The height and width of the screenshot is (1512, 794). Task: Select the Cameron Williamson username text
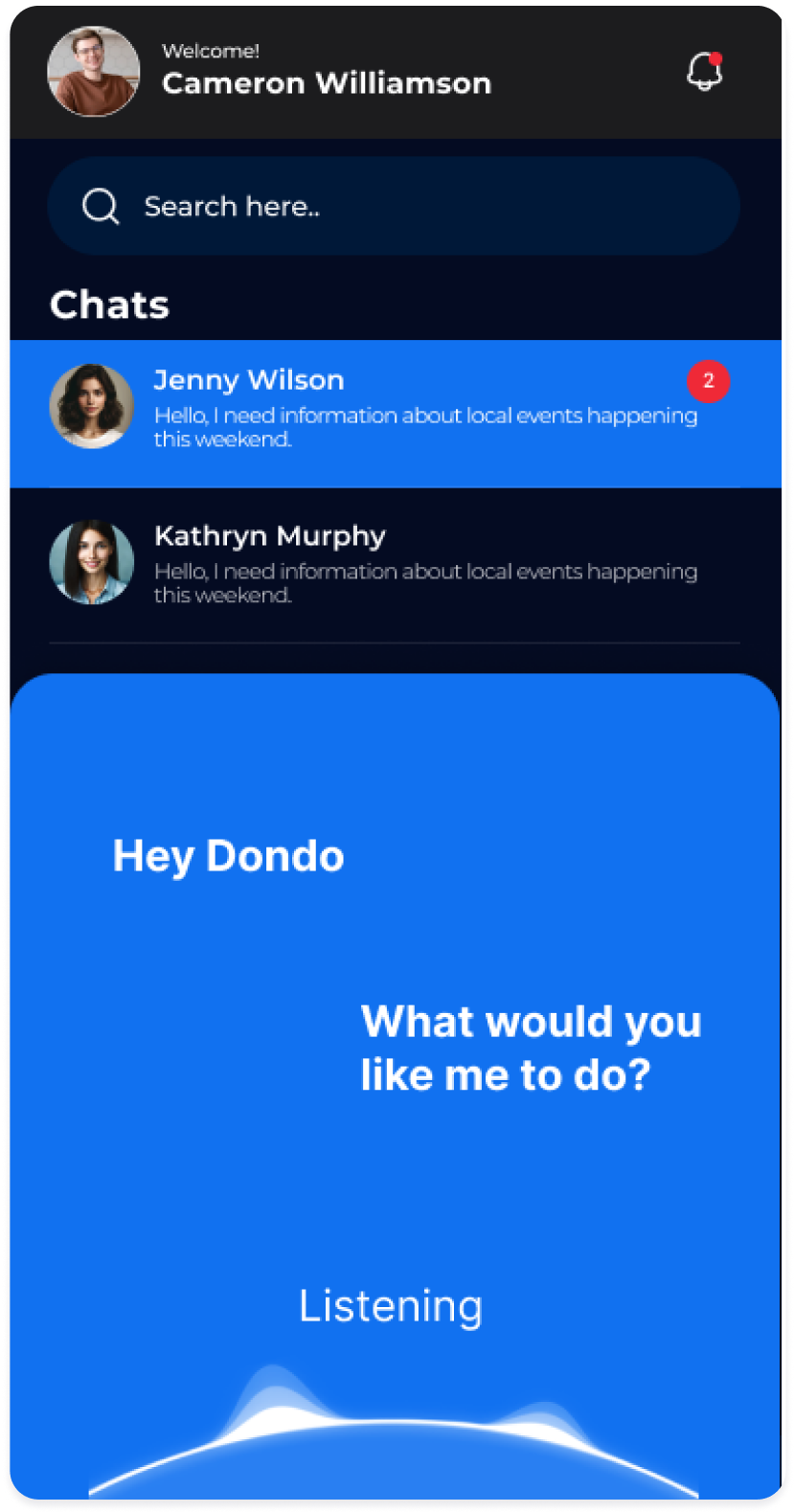click(326, 83)
